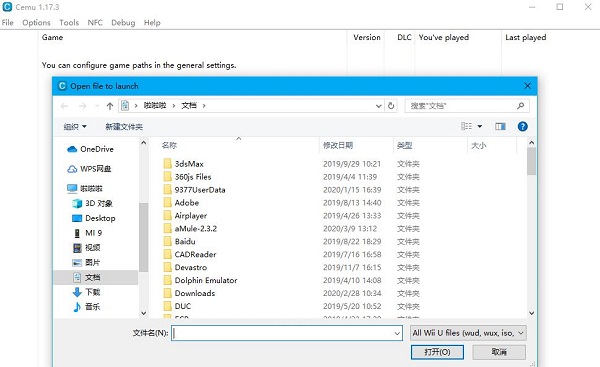The width and height of the screenshot is (600, 367).
Task: Refresh the folder view
Action: pyautogui.click(x=391, y=106)
